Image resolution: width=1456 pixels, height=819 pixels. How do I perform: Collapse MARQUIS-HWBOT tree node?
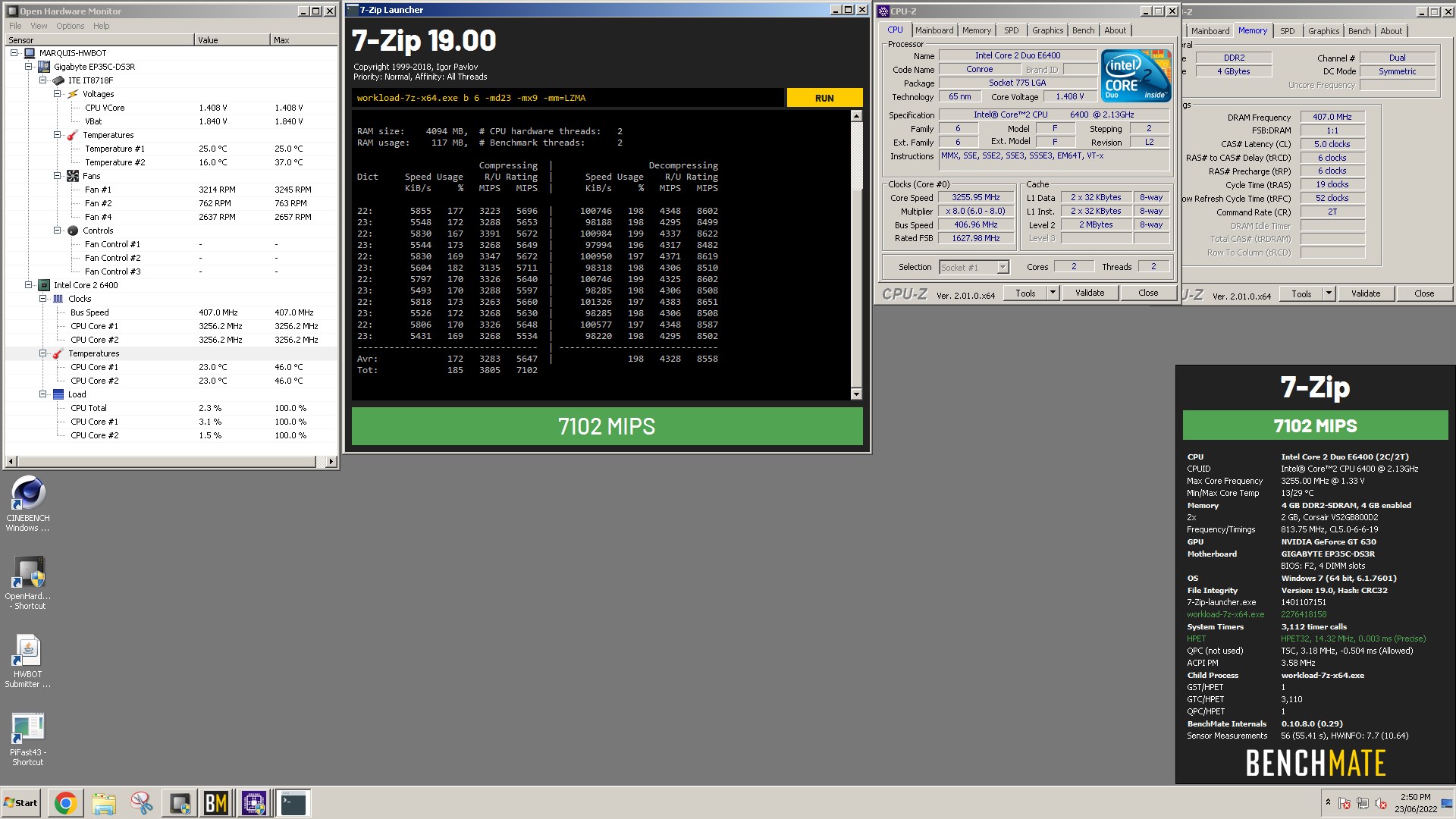pyautogui.click(x=14, y=53)
